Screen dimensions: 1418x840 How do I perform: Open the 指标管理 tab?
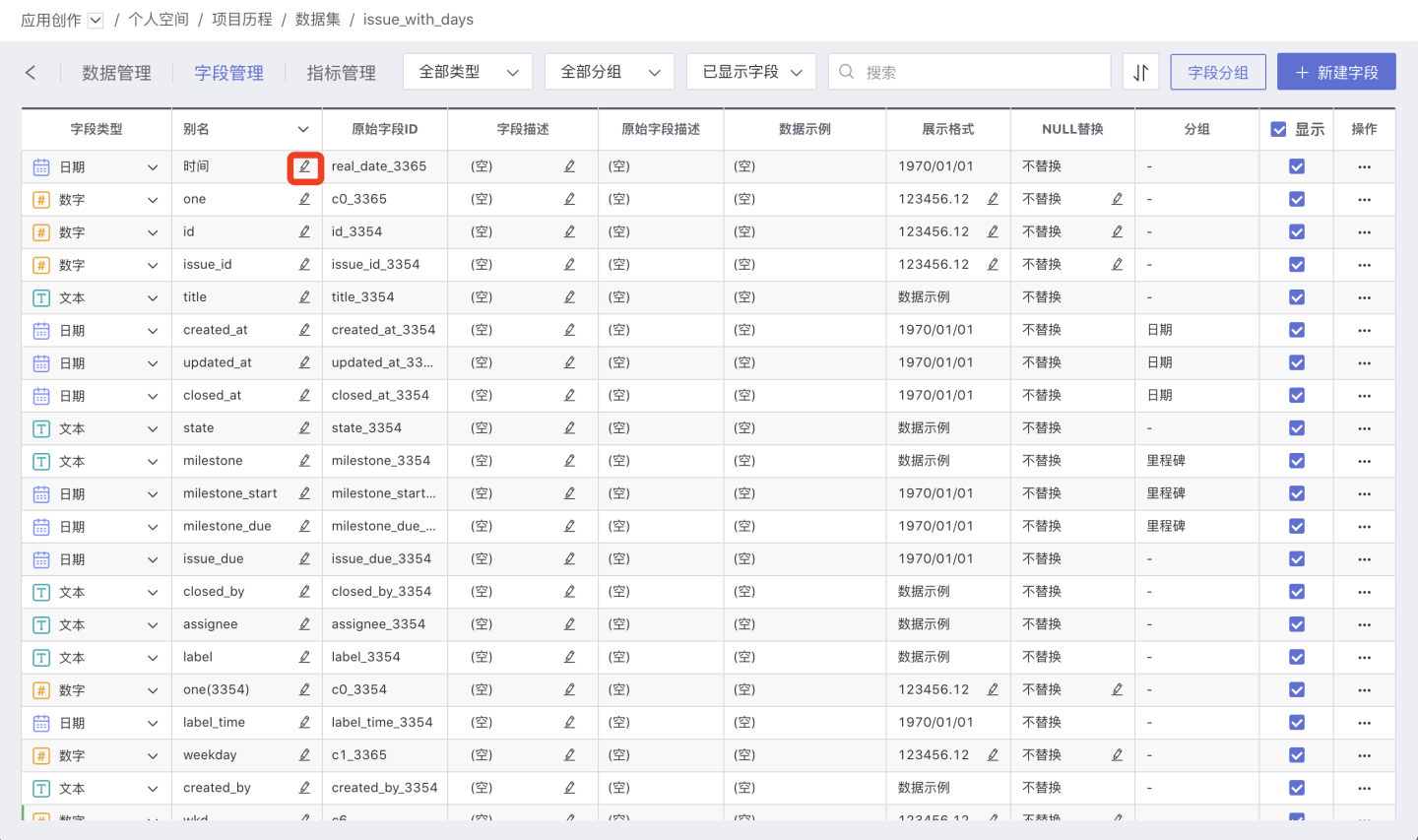341,73
